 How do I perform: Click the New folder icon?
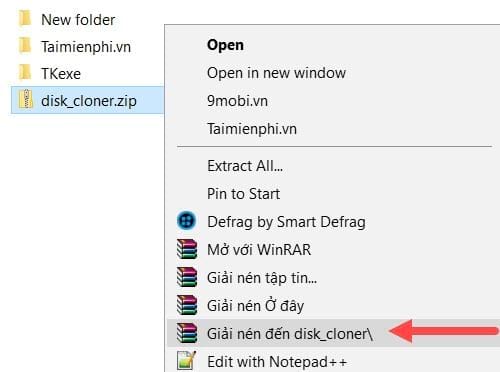25,18
